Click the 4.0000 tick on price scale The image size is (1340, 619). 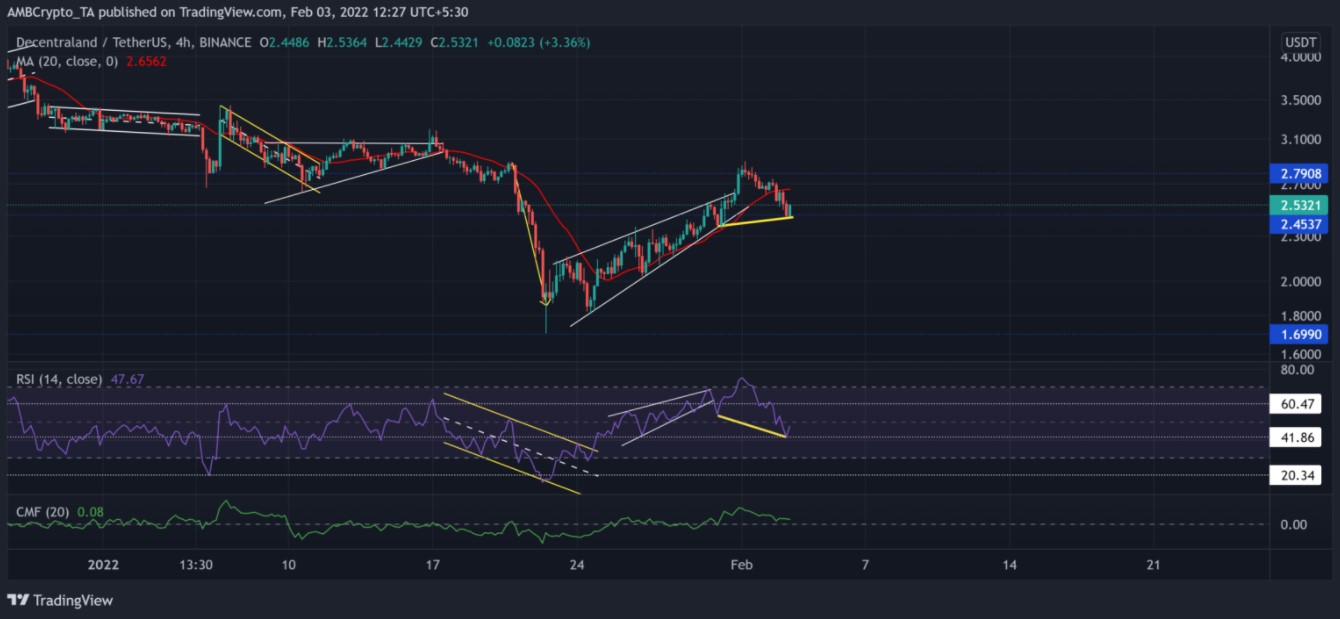pos(1301,58)
